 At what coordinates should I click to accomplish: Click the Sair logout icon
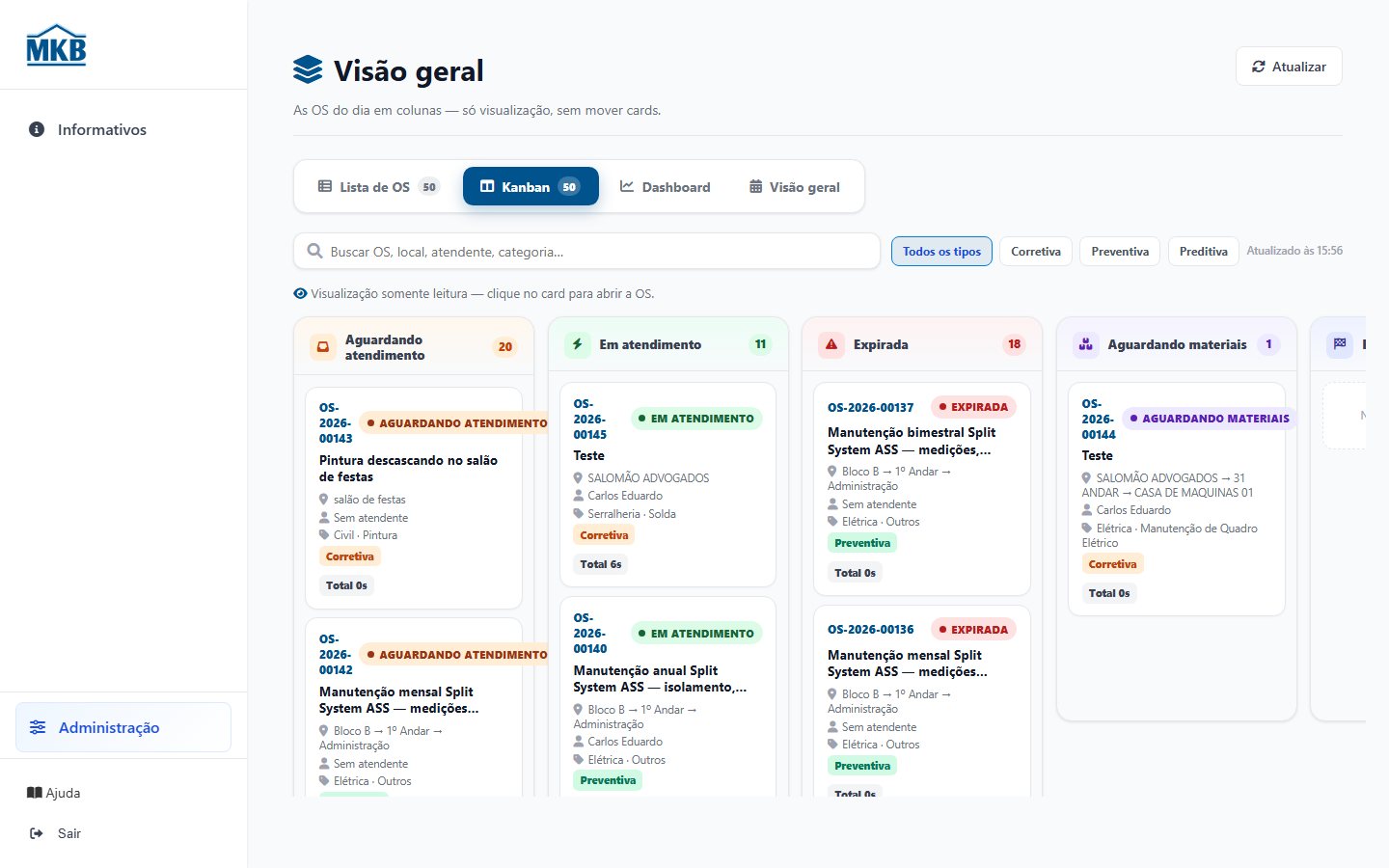pos(37,833)
